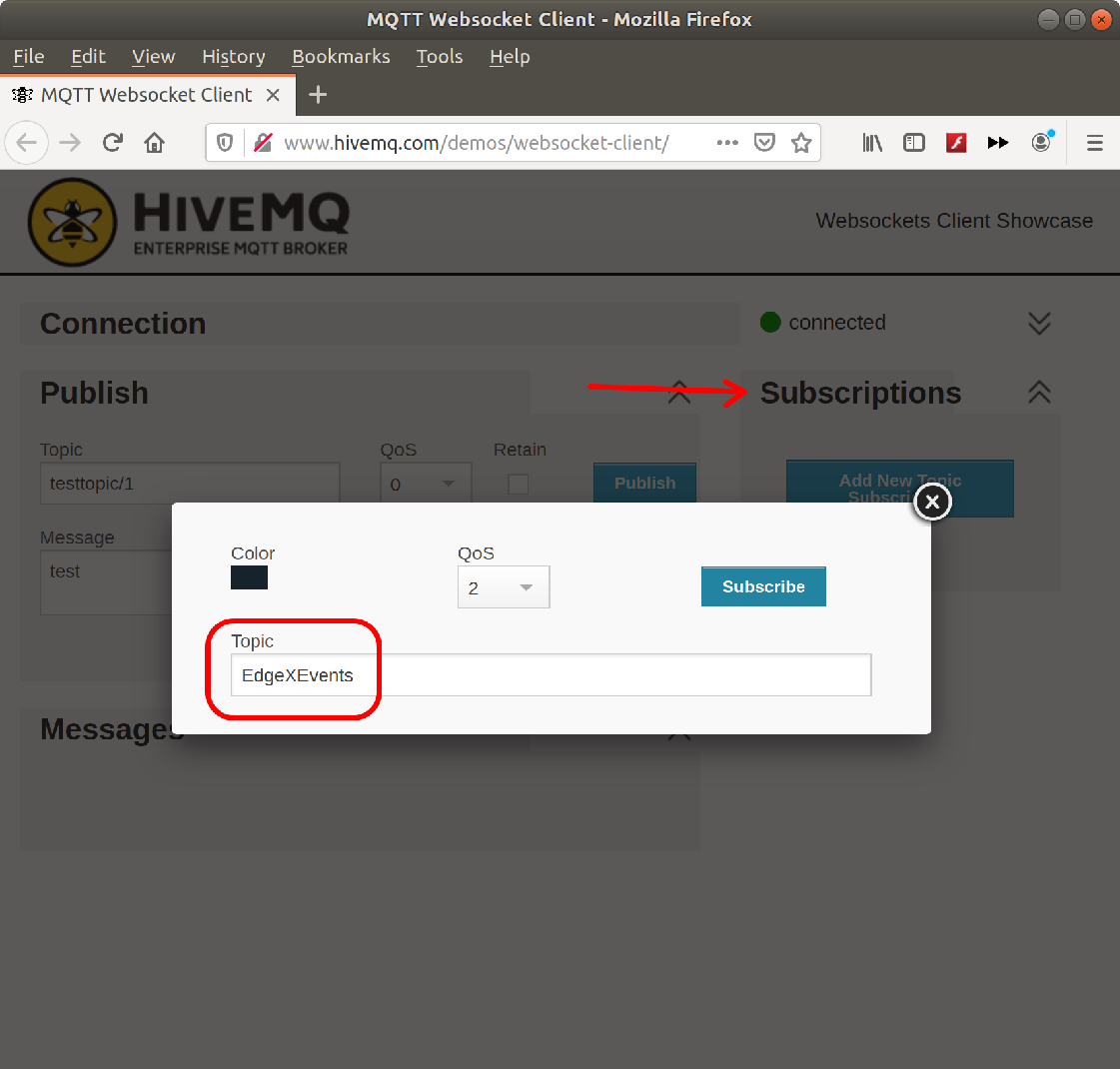Collapse the Subscriptions panel
Screen dimensions: 1120x1069
click(x=1039, y=392)
